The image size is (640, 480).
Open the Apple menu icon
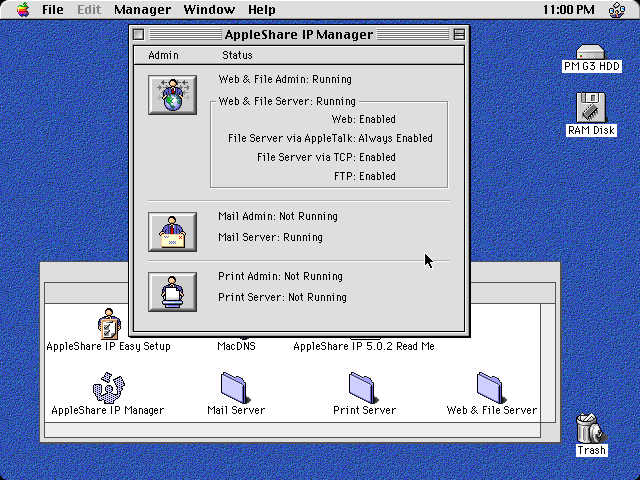(x=23, y=9)
